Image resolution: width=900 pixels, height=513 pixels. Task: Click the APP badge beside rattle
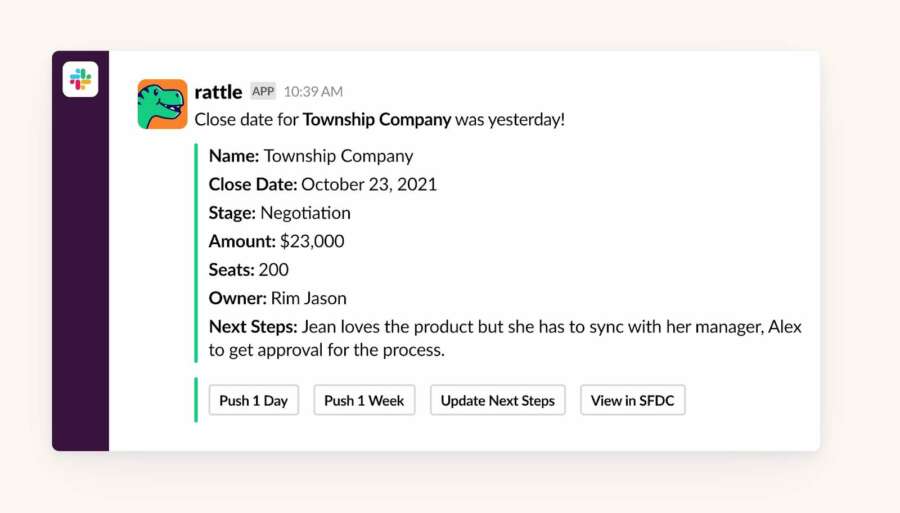263,91
